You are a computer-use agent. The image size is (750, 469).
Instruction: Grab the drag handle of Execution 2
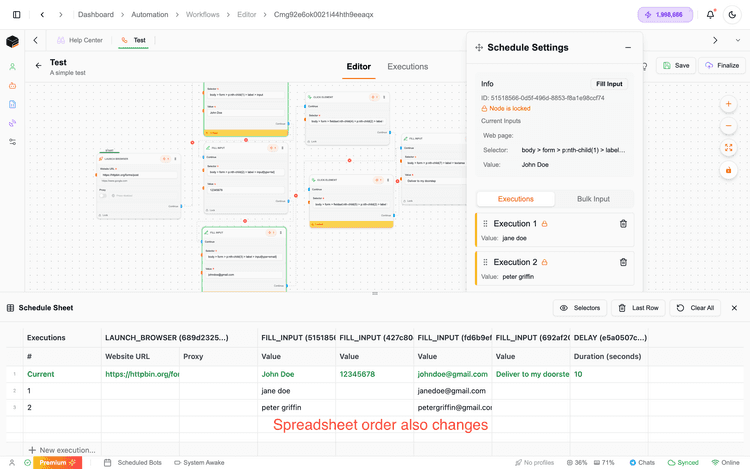click(x=485, y=262)
